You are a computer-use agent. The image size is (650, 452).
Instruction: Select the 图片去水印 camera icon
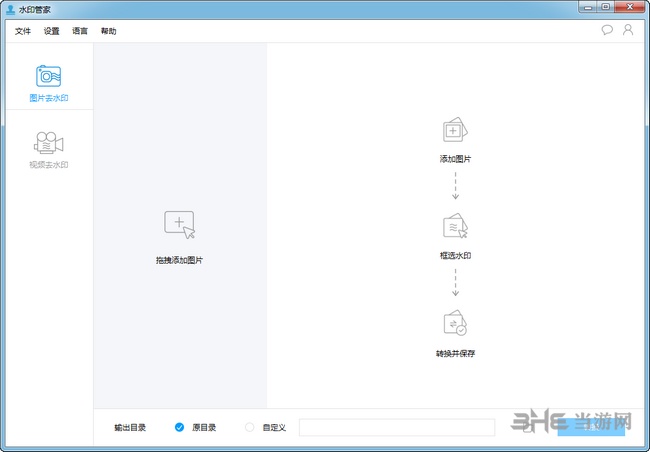(x=49, y=76)
